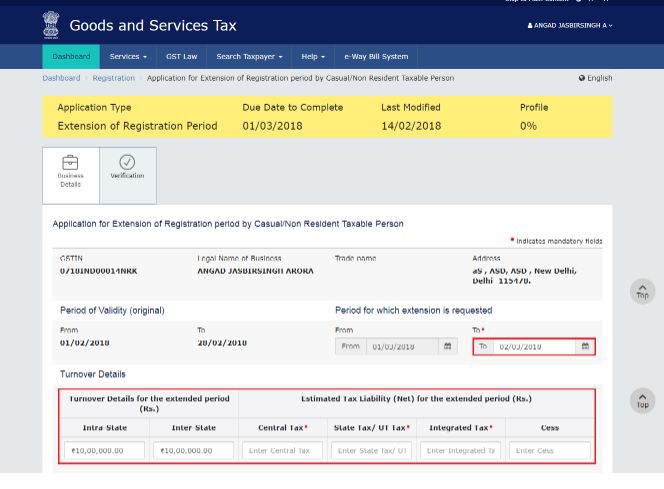
Task: Expand the Services dropdown menu
Action: 128,57
